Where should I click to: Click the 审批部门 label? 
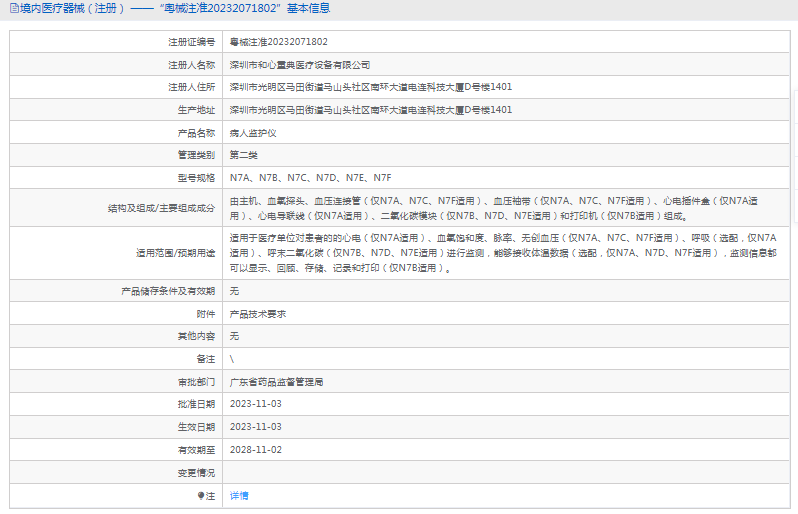196,382
